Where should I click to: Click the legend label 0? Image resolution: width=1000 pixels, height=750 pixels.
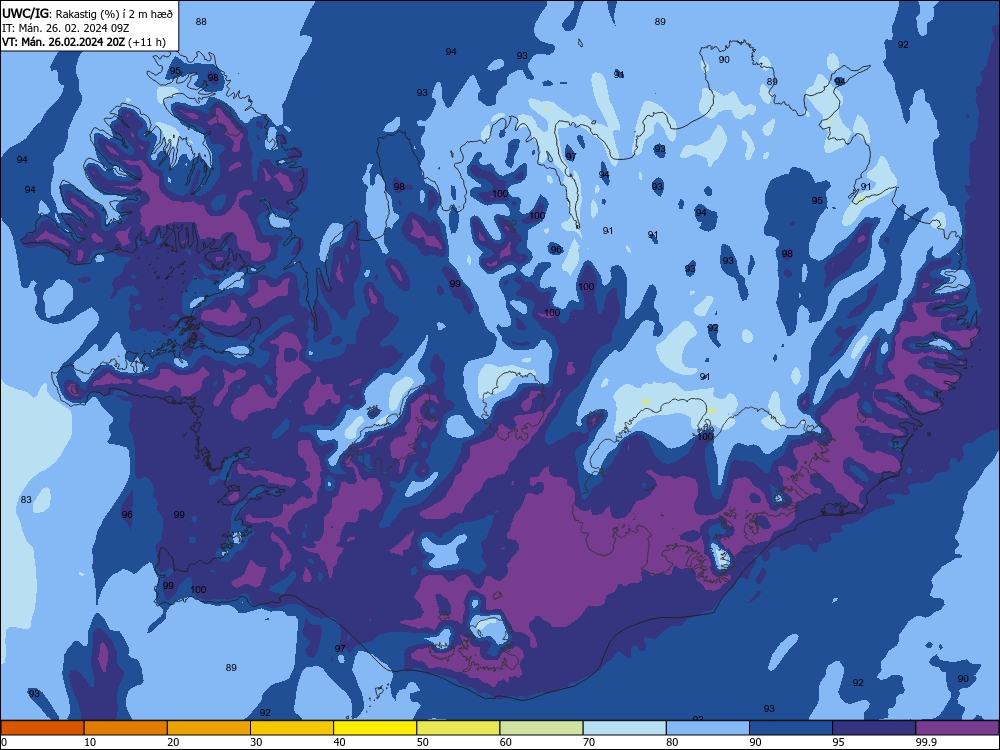4,742
